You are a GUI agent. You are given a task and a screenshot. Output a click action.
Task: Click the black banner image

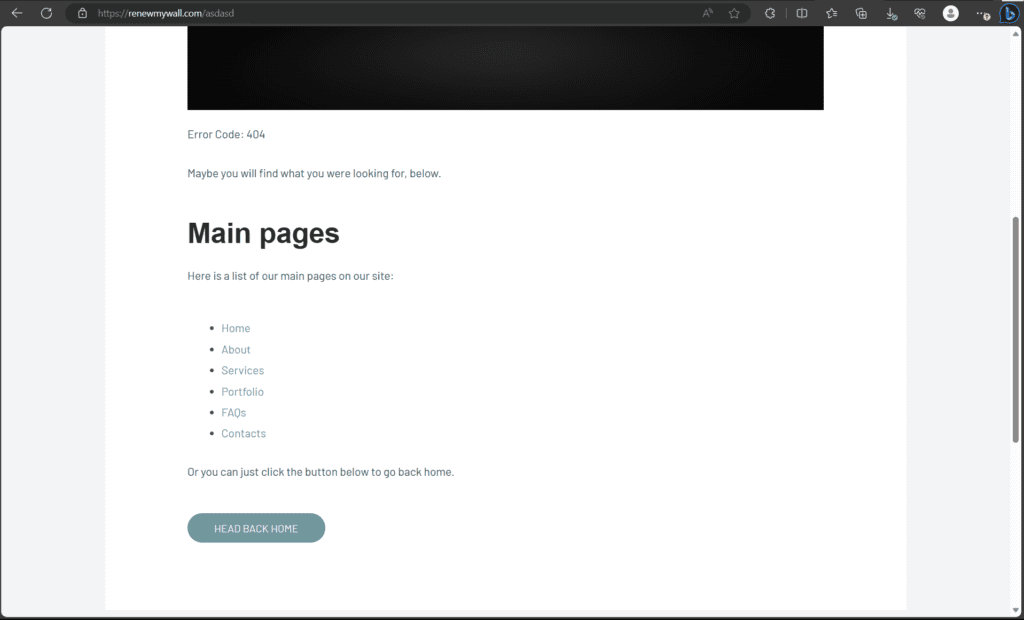pyautogui.click(x=505, y=68)
